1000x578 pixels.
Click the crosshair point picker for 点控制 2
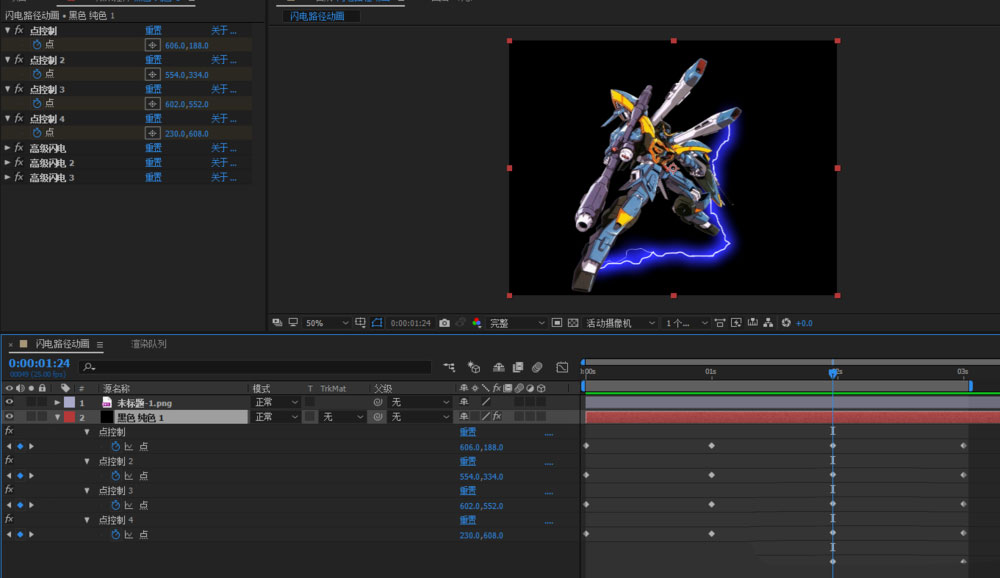[153, 74]
